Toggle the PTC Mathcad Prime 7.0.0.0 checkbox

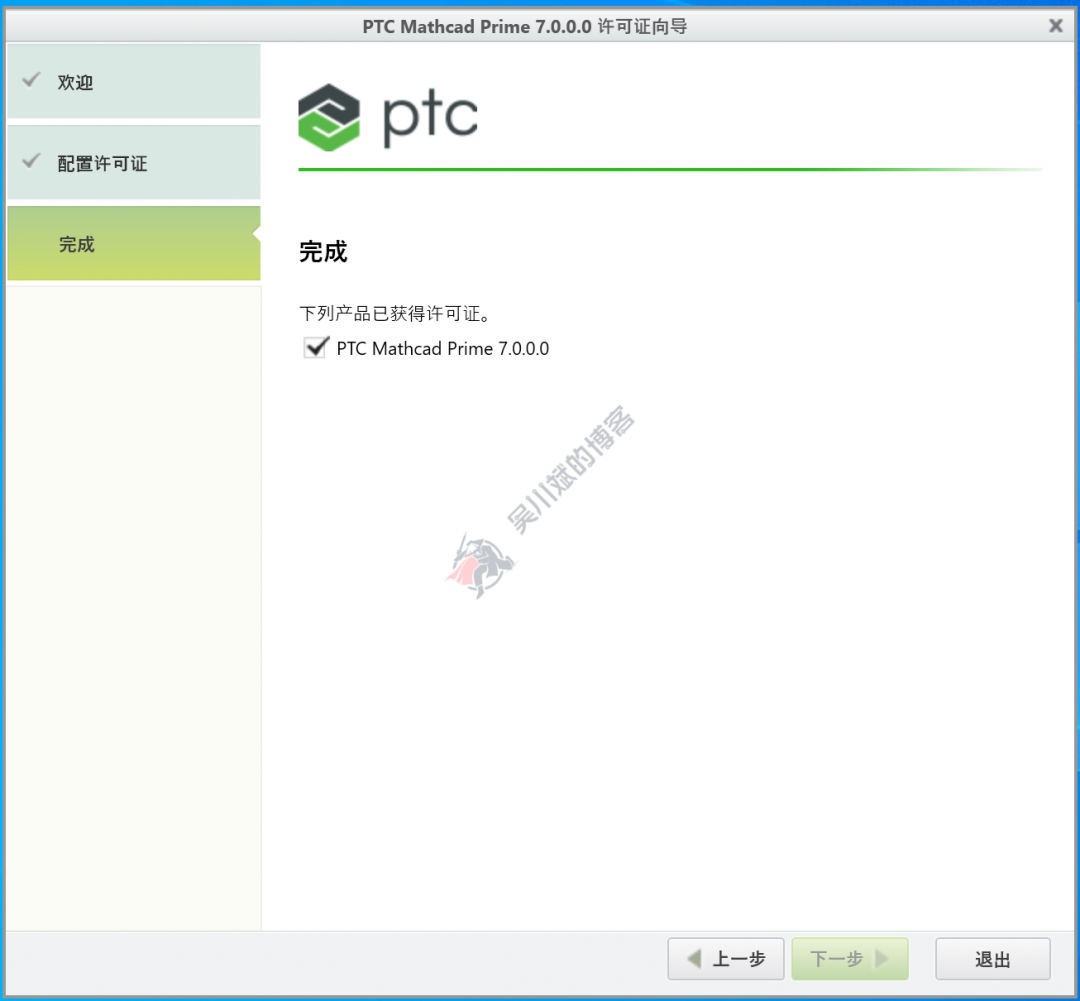(x=316, y=348)
